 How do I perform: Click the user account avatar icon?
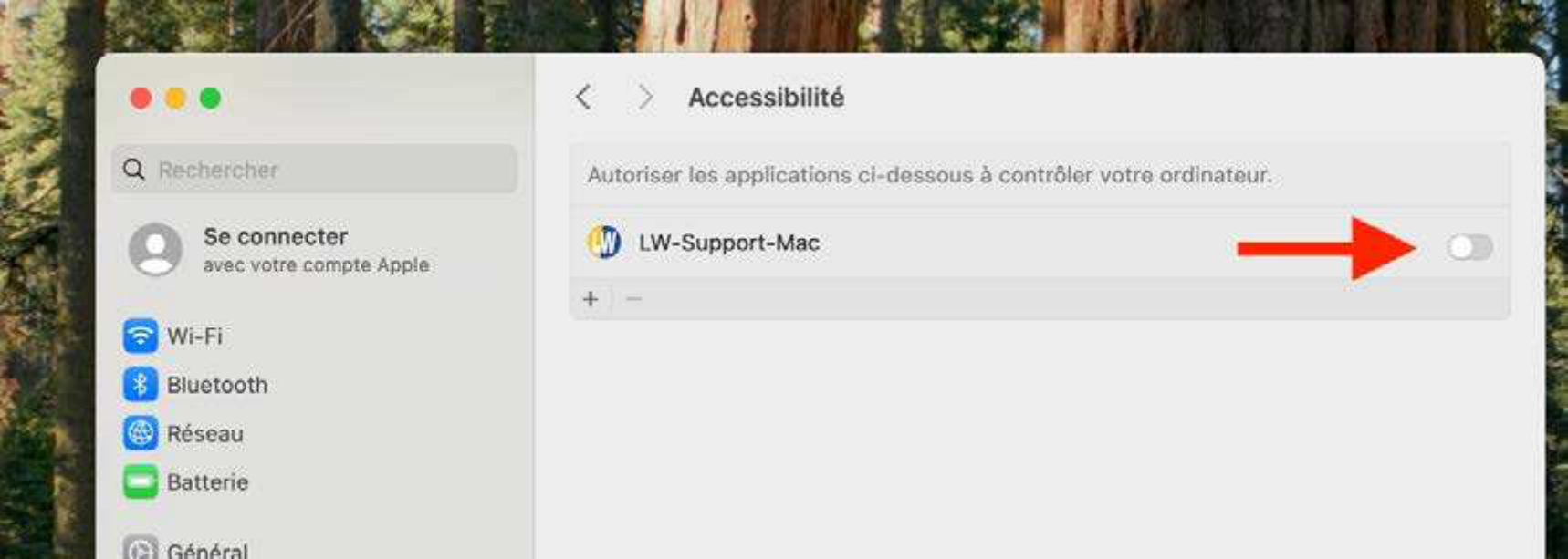155,249
